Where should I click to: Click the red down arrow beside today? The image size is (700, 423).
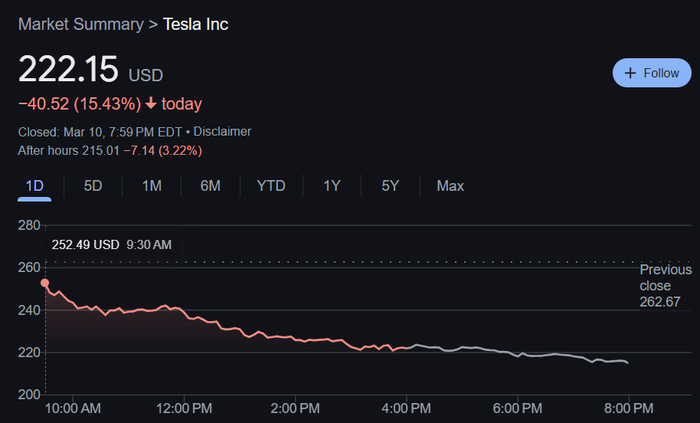pos(151,103)
